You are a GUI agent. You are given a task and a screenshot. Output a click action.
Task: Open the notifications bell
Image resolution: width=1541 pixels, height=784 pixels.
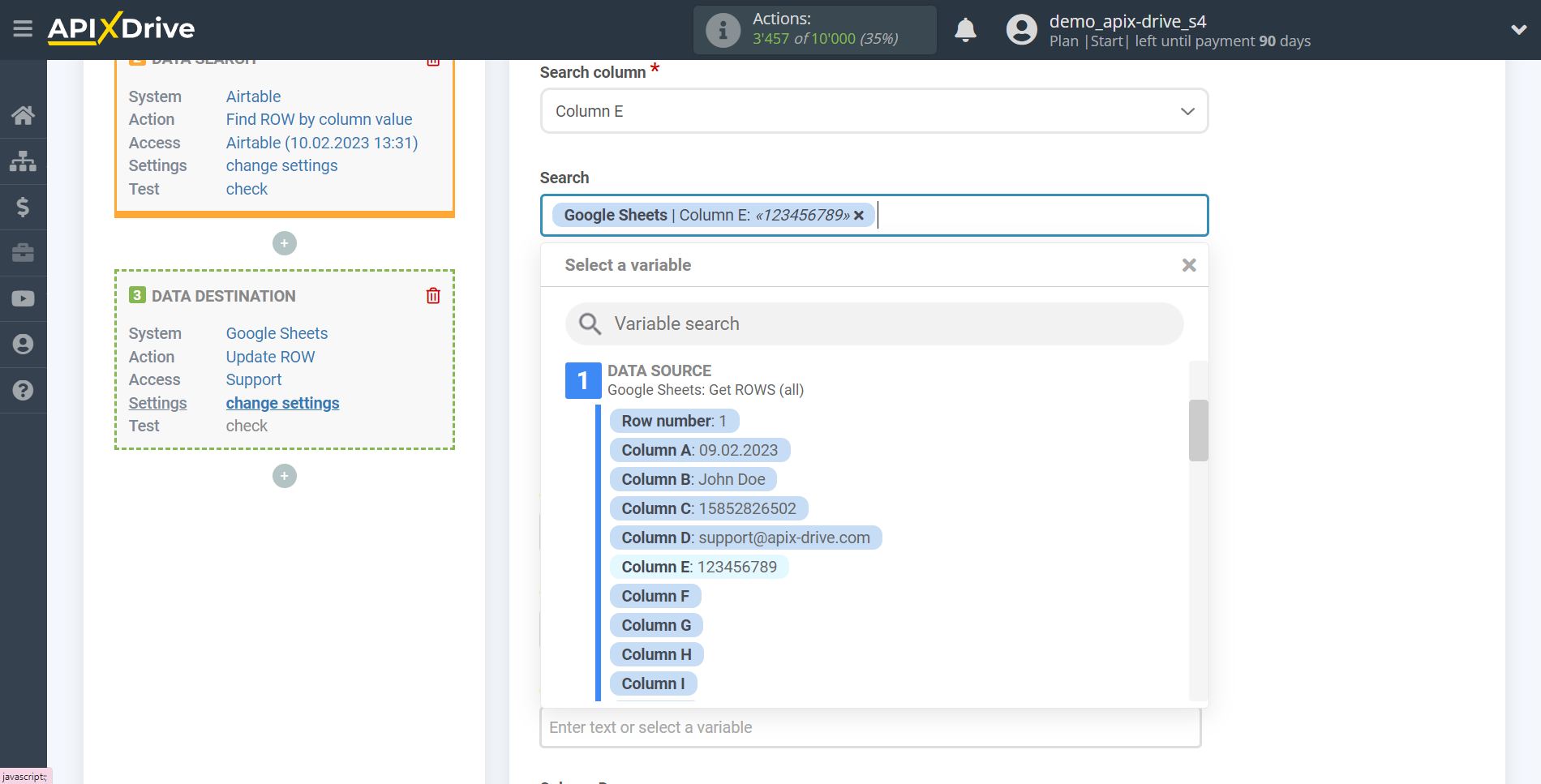(965, 30)
